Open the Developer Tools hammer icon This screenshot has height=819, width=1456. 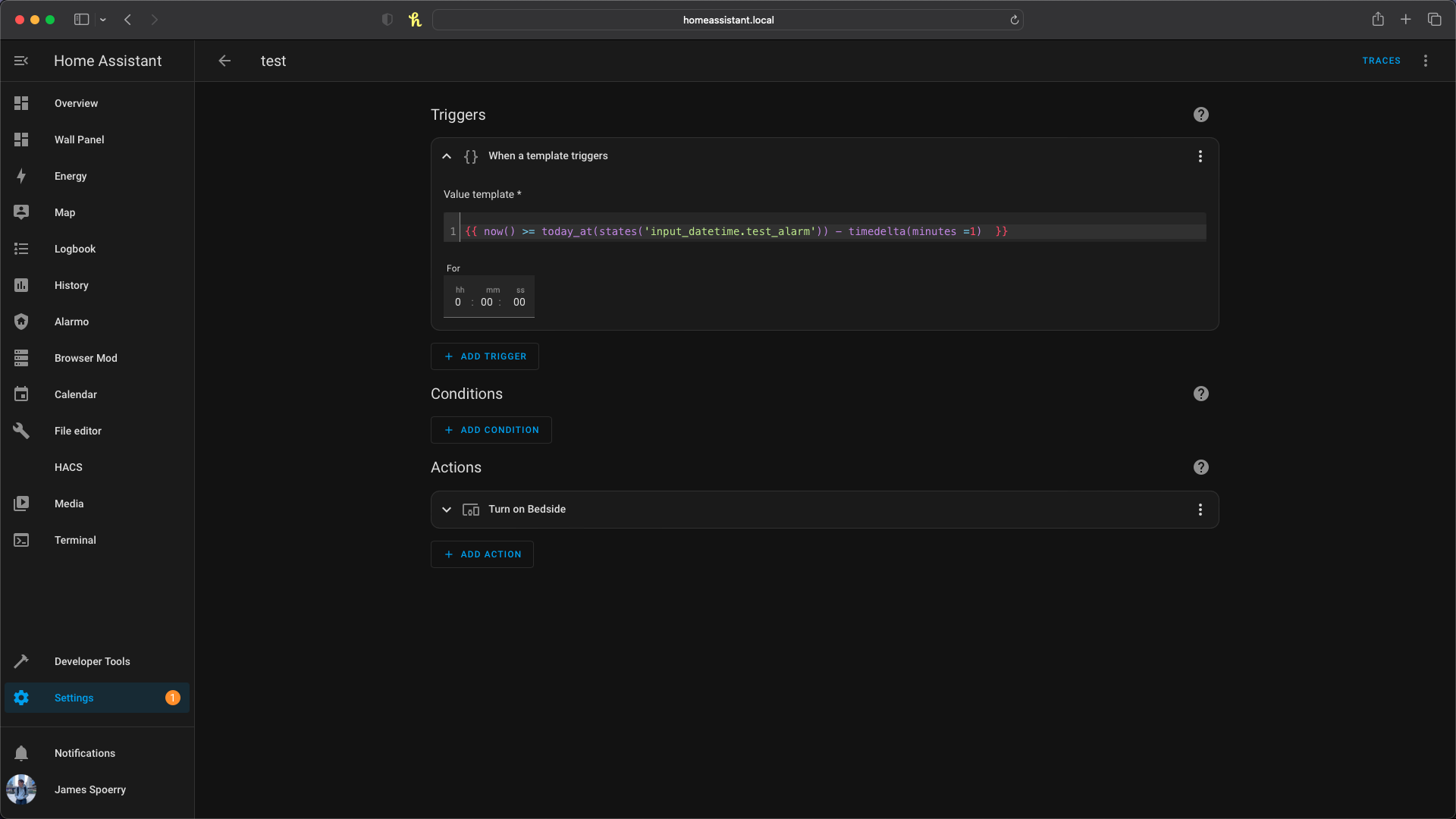21,661
